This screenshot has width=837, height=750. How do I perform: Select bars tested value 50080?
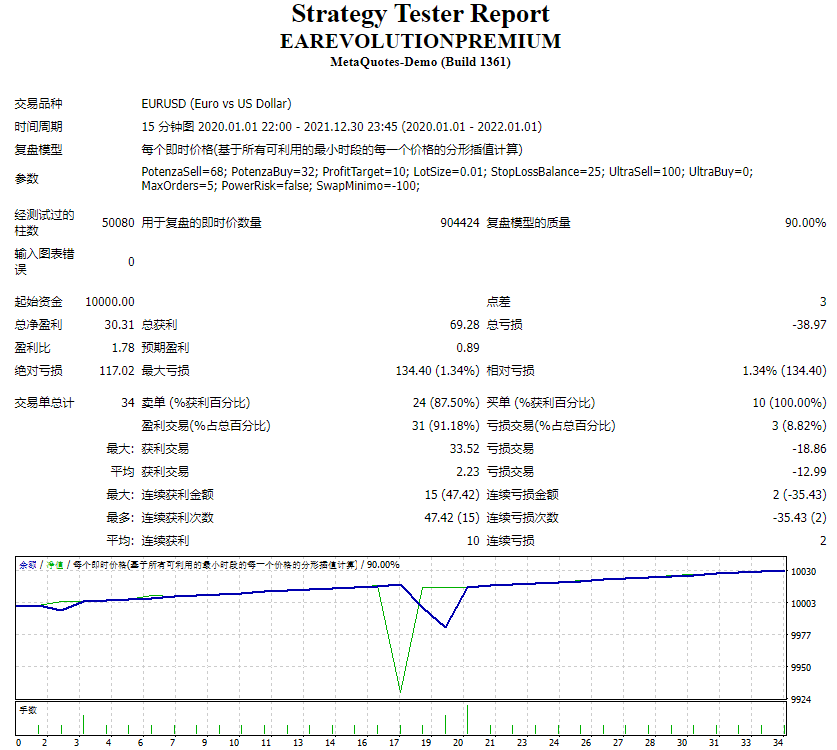pyautogui.click(x=118, y=223)
